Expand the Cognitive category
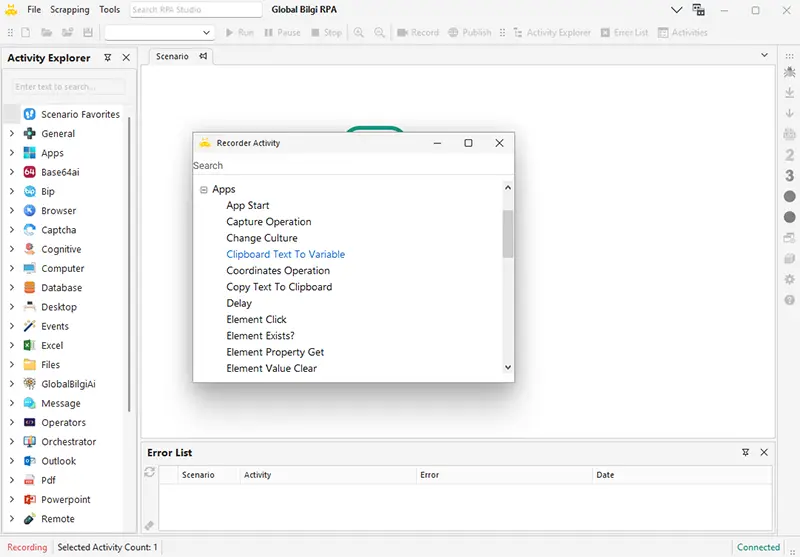The width and height of the screenshot is (800, 557). point(12,249)
